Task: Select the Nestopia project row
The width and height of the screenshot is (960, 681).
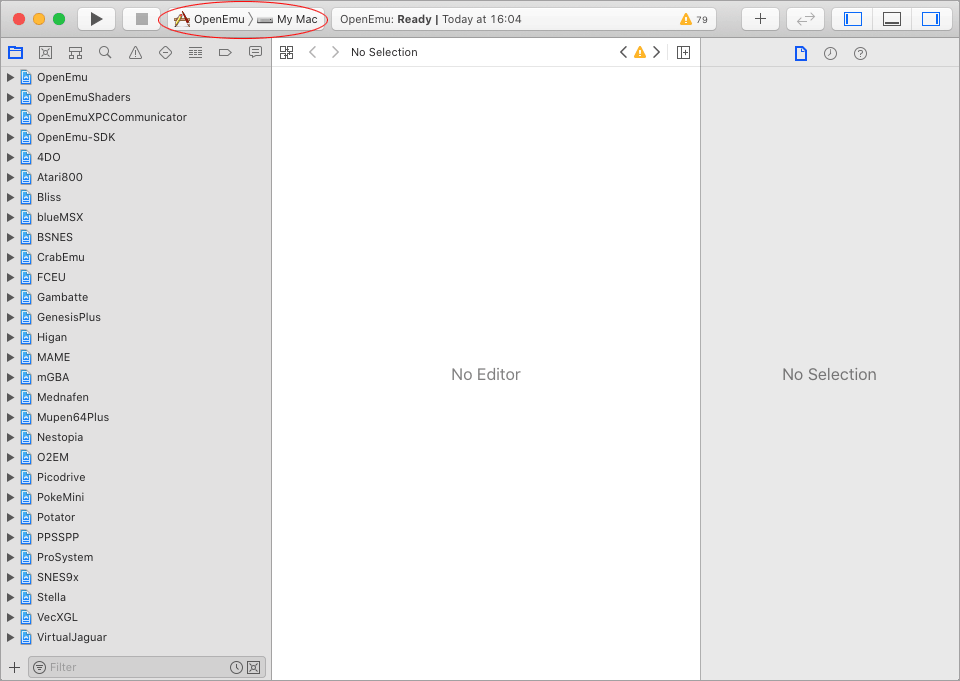Action: coord(136,437)
